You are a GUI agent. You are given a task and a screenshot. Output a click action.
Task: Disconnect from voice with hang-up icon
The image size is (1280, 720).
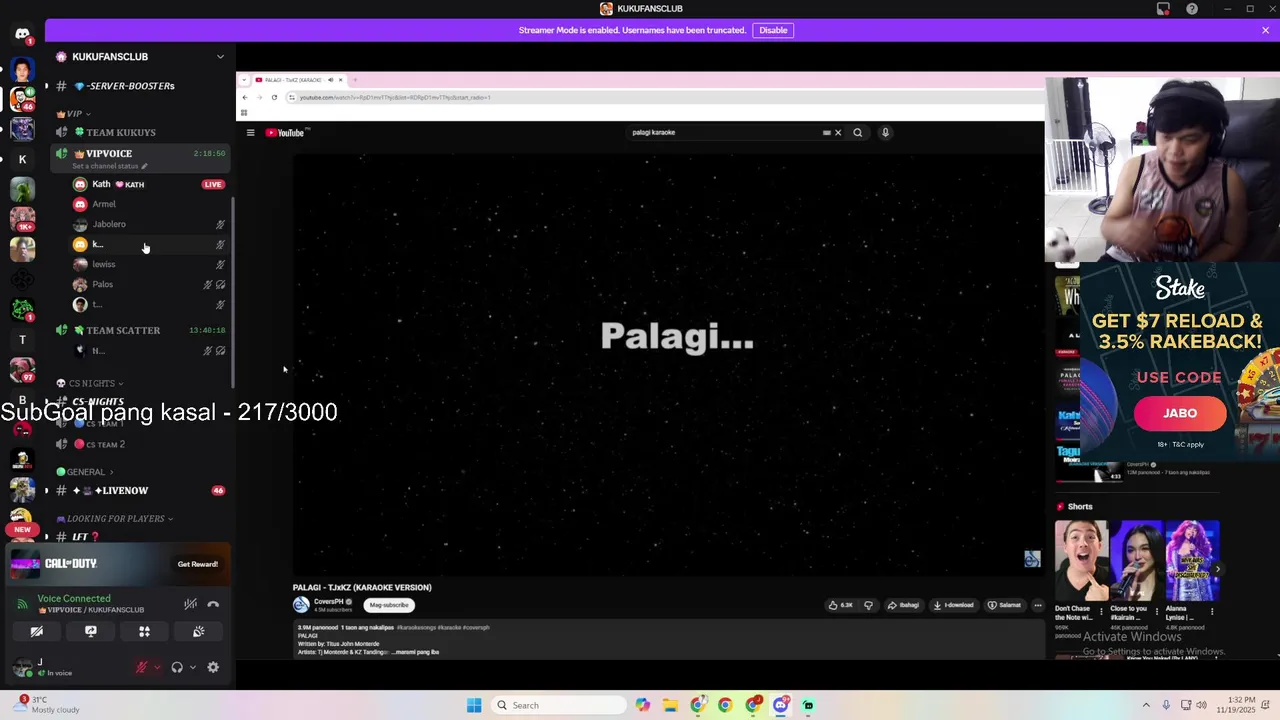click(x=213, y=604)
